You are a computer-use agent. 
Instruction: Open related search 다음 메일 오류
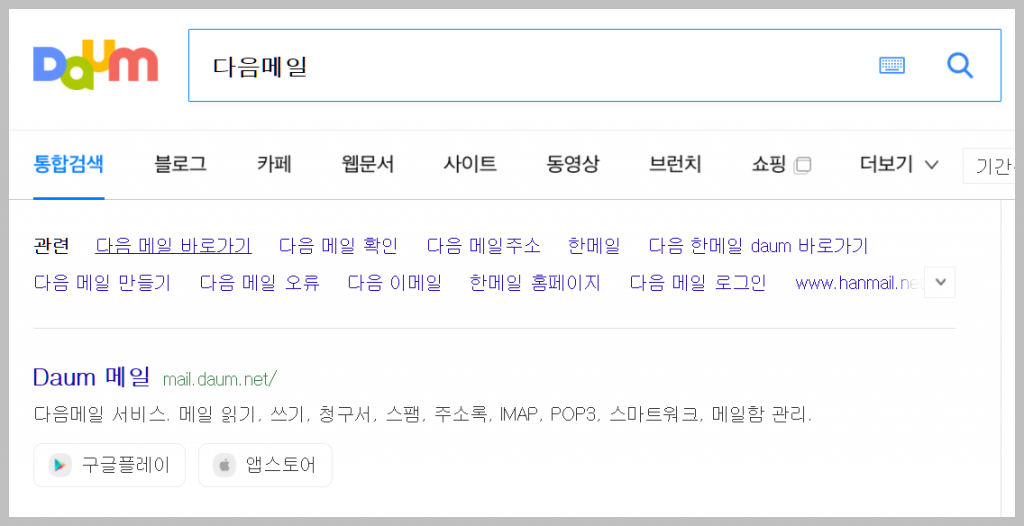pos(259,283)
